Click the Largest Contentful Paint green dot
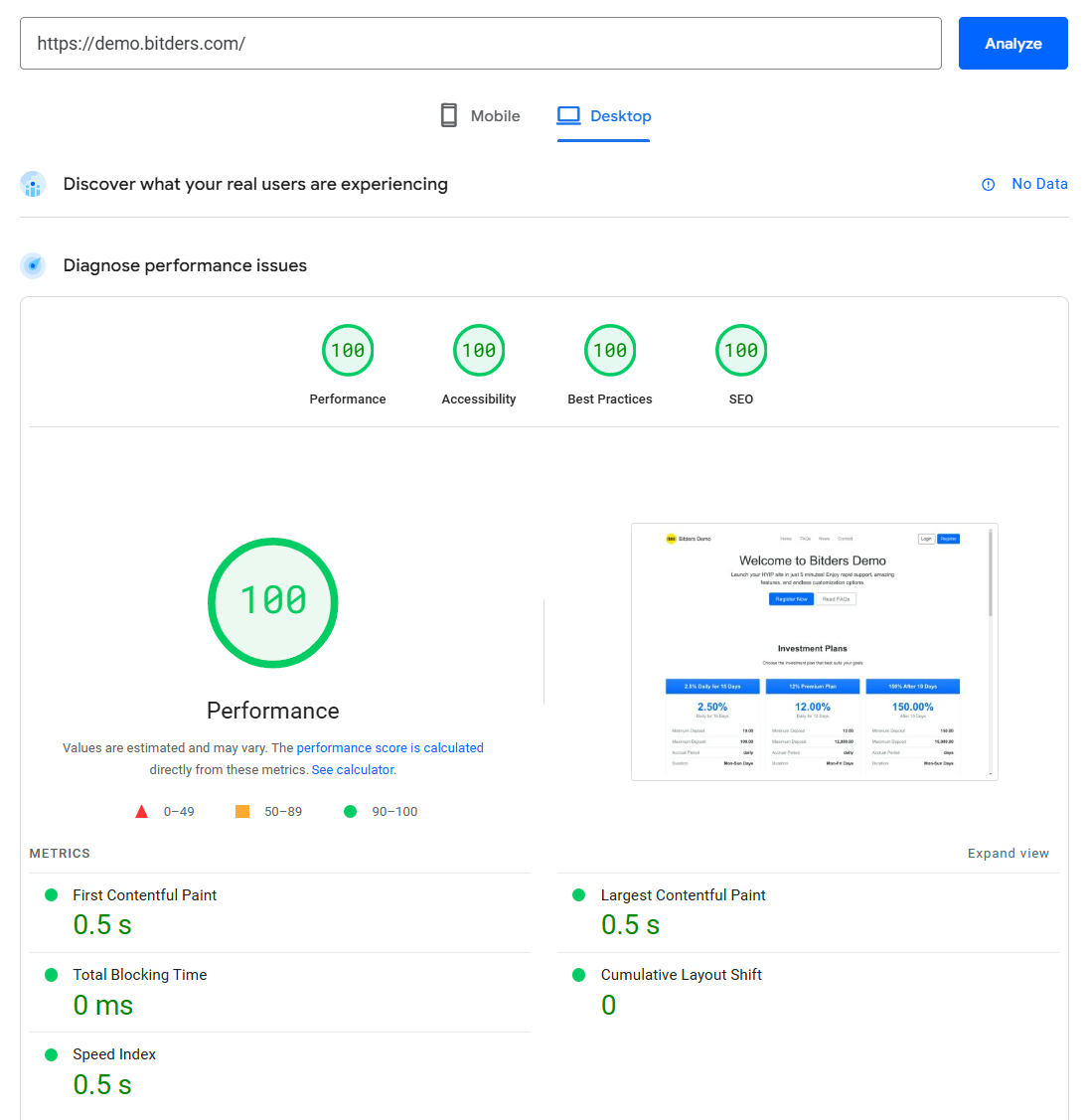 click(579, 895)
